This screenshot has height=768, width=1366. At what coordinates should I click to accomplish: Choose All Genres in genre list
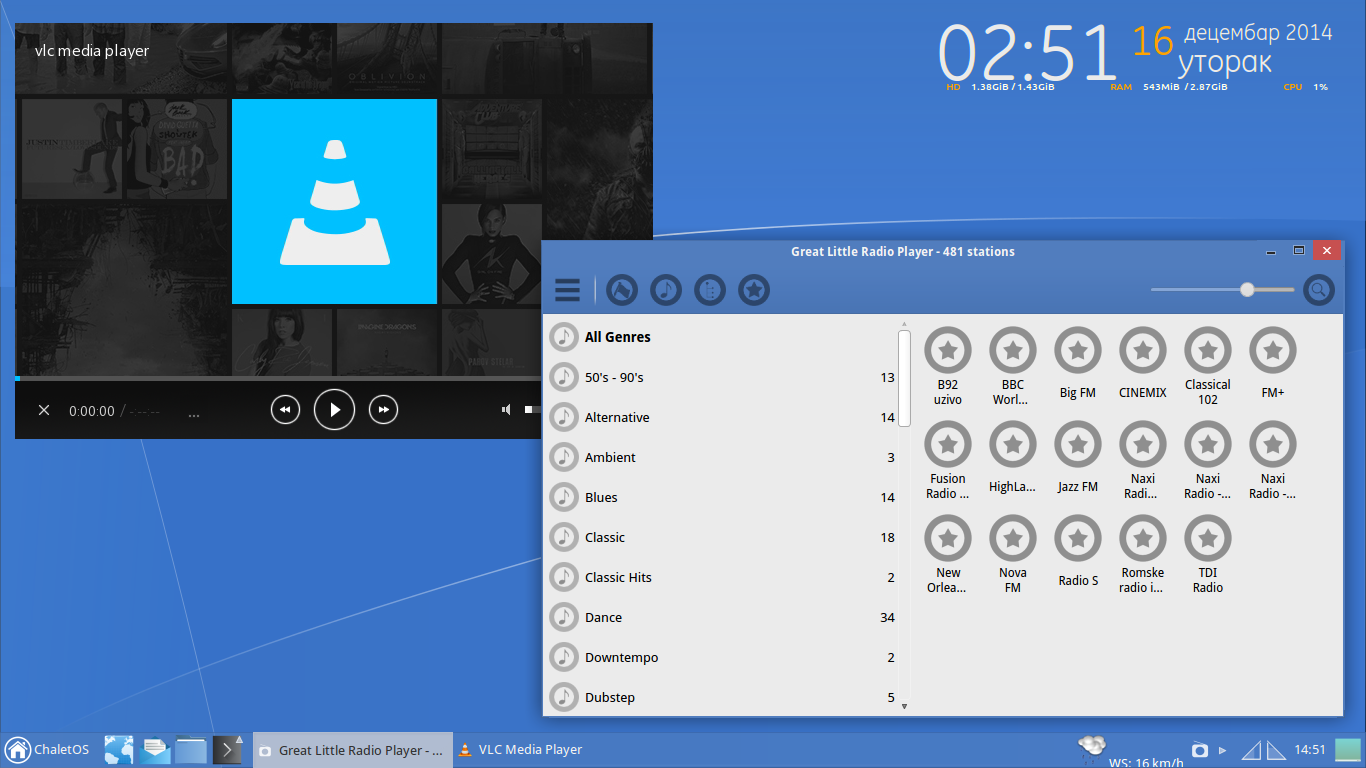tap(721, 337)
